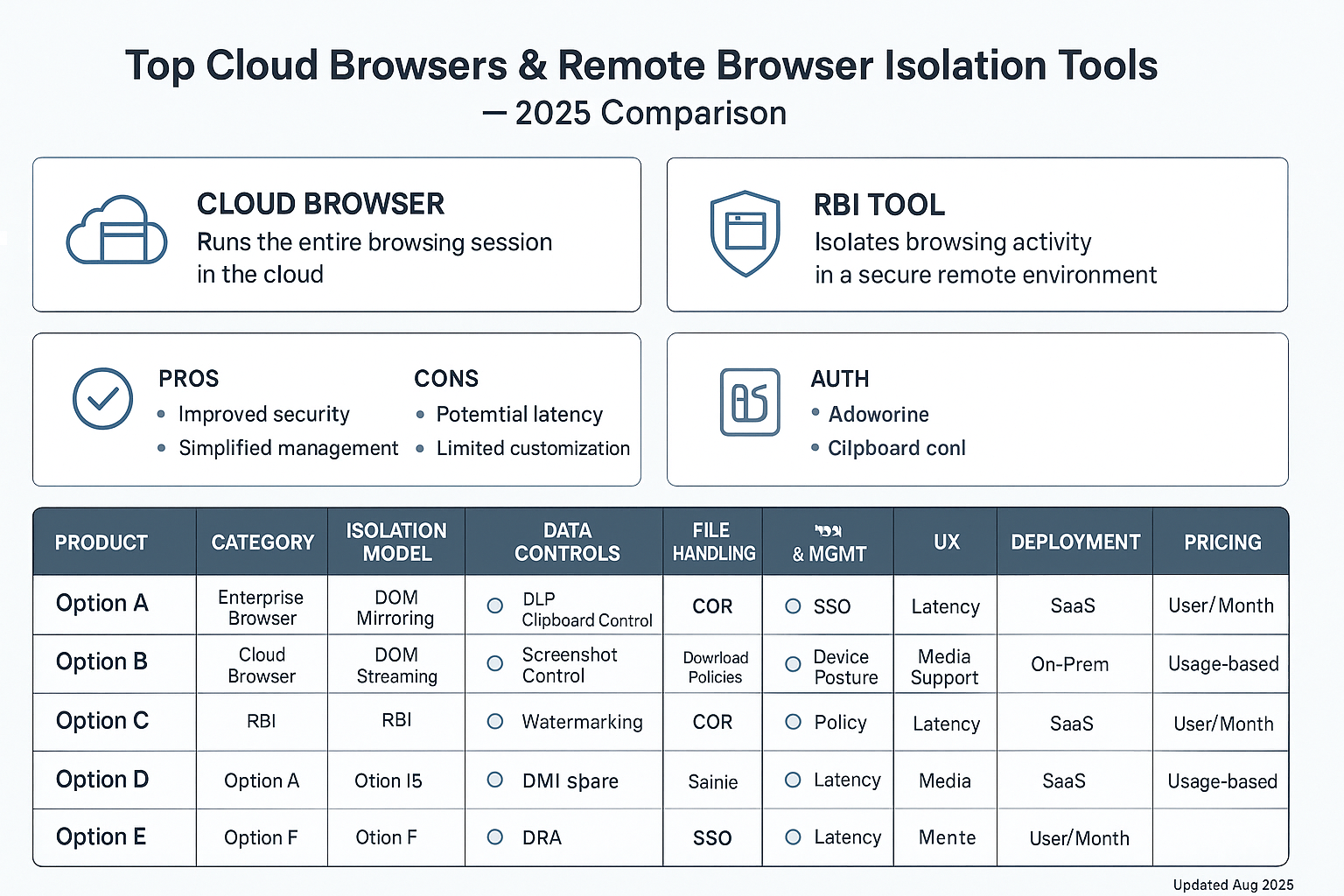This screenshot has width=1344, height=896.
Task: Enable Device Posture for Option B
Action: [x=793, y=664]
